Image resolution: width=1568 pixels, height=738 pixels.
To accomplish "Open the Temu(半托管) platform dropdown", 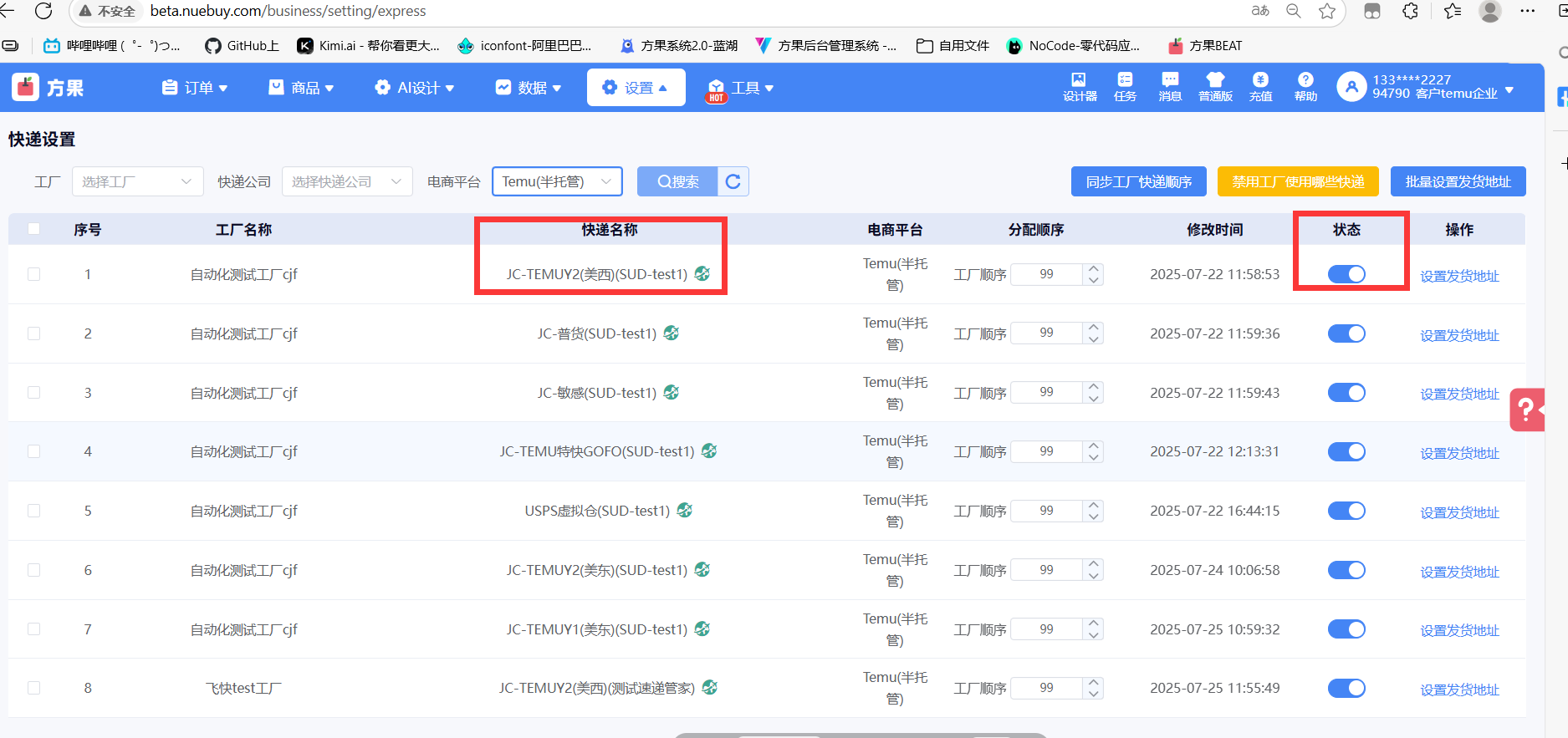I will [557, 181].
